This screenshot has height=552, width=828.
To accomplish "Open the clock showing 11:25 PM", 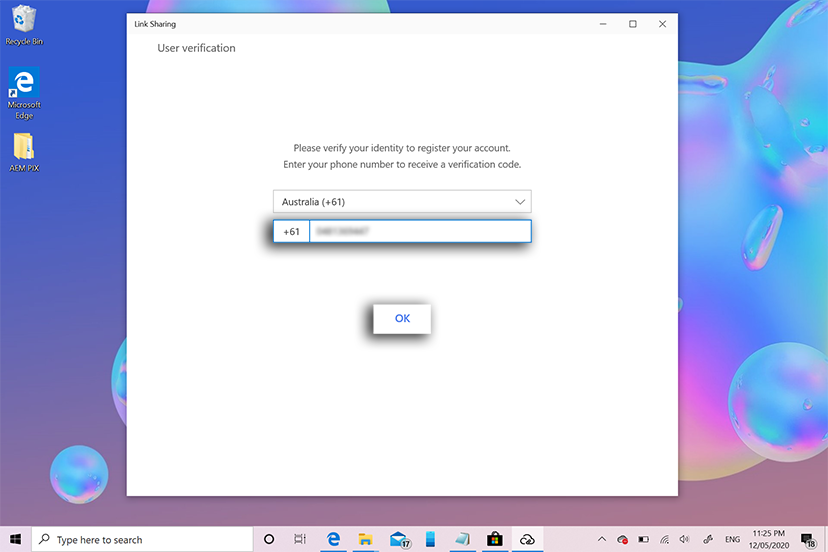I will pos(769,539).
